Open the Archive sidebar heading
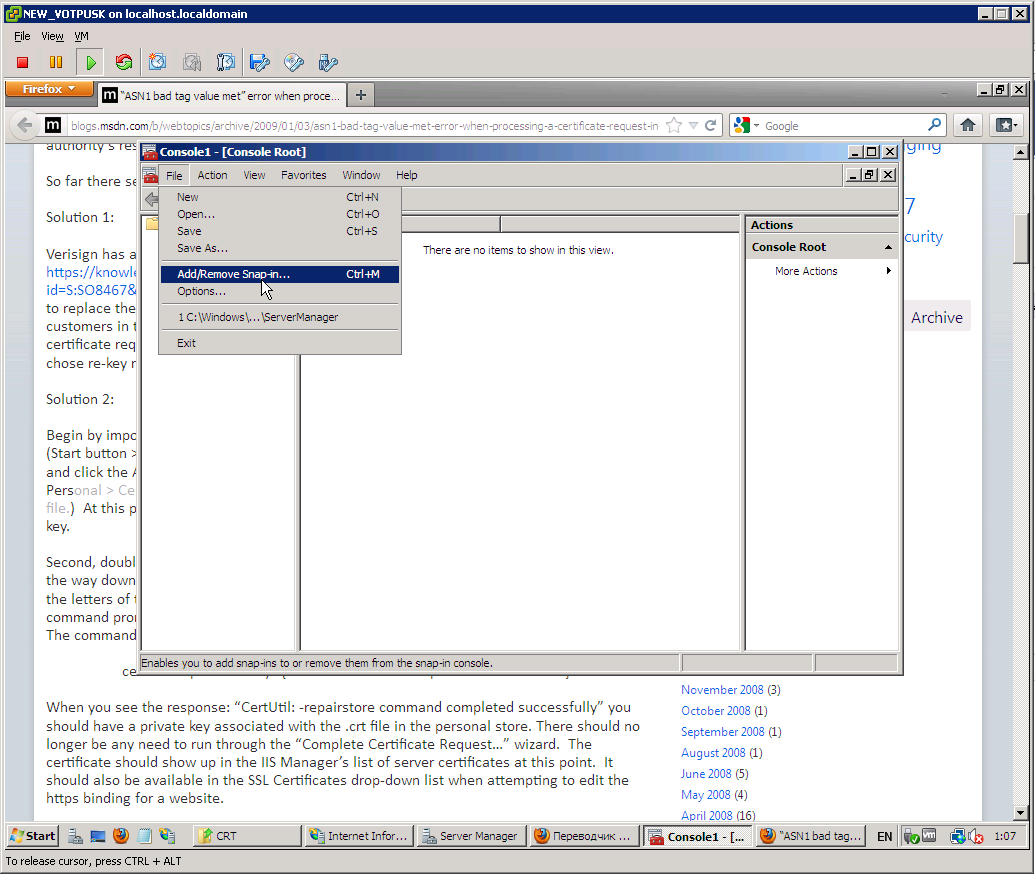This screenshot has height=874, width=1035. 937,318
